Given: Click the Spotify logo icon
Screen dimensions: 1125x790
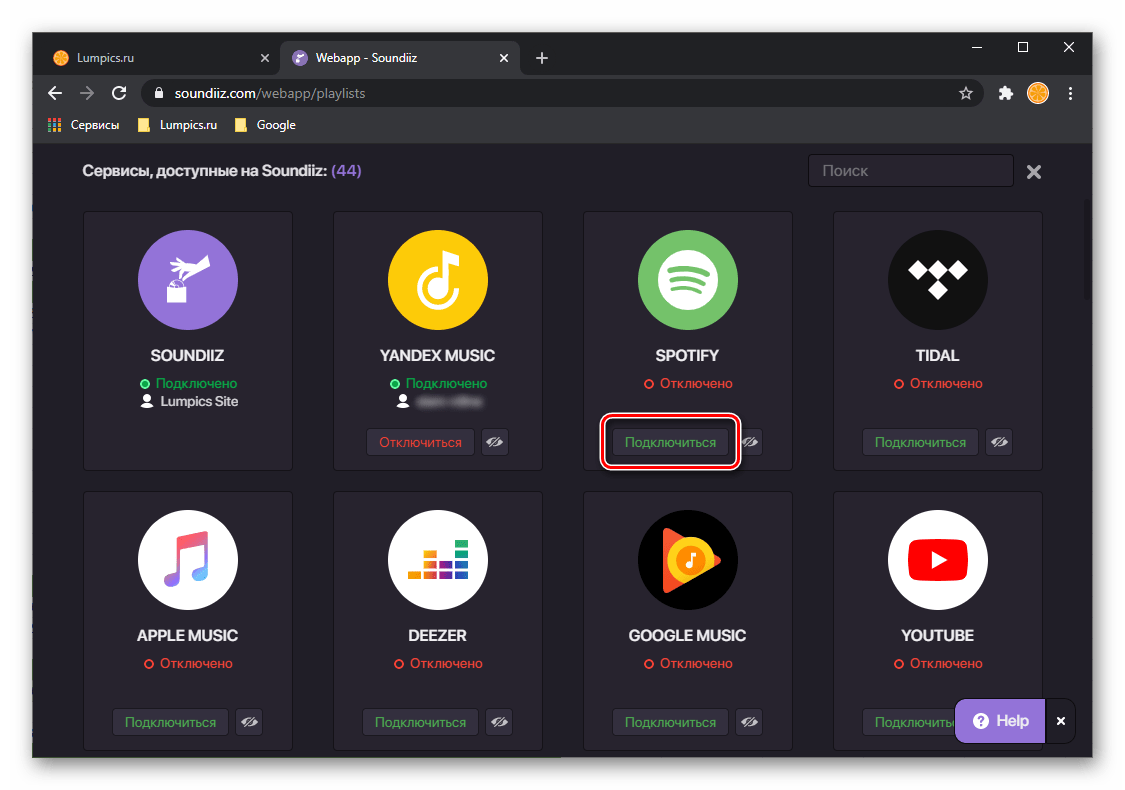Looking at the screenshot, I should [687, 281].
